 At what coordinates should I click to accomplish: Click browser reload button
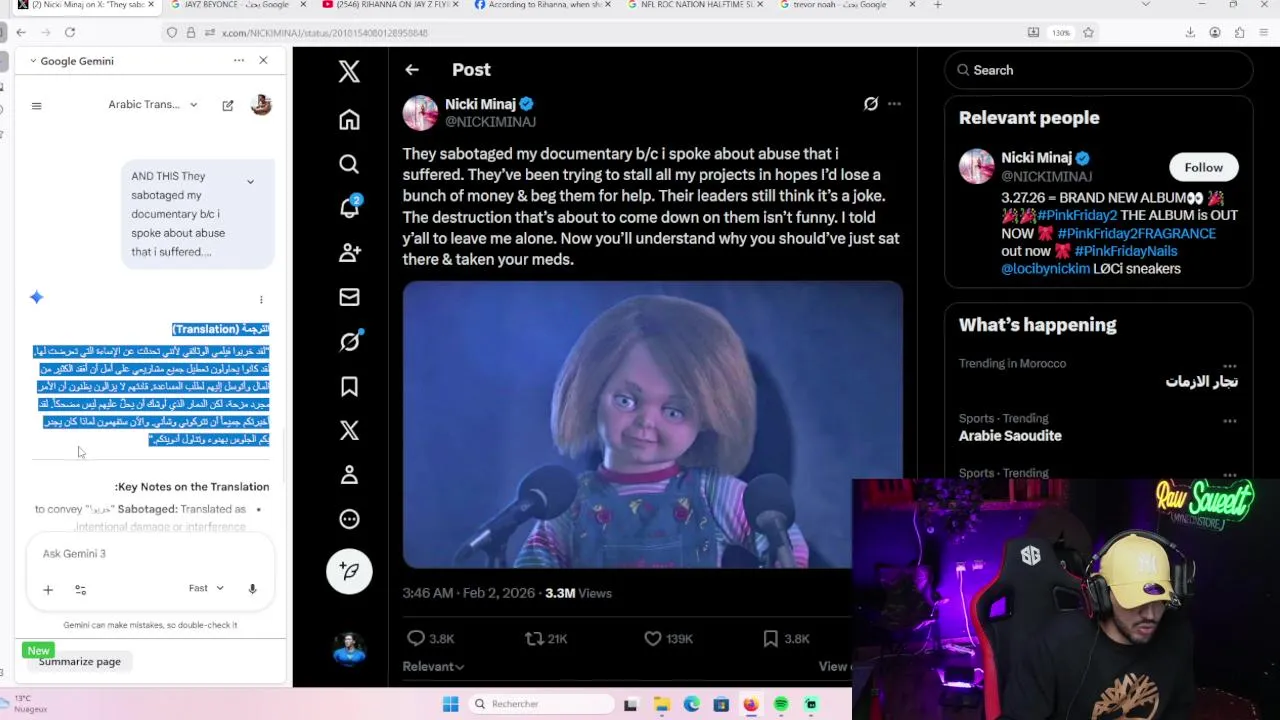[x=70, y=32]
